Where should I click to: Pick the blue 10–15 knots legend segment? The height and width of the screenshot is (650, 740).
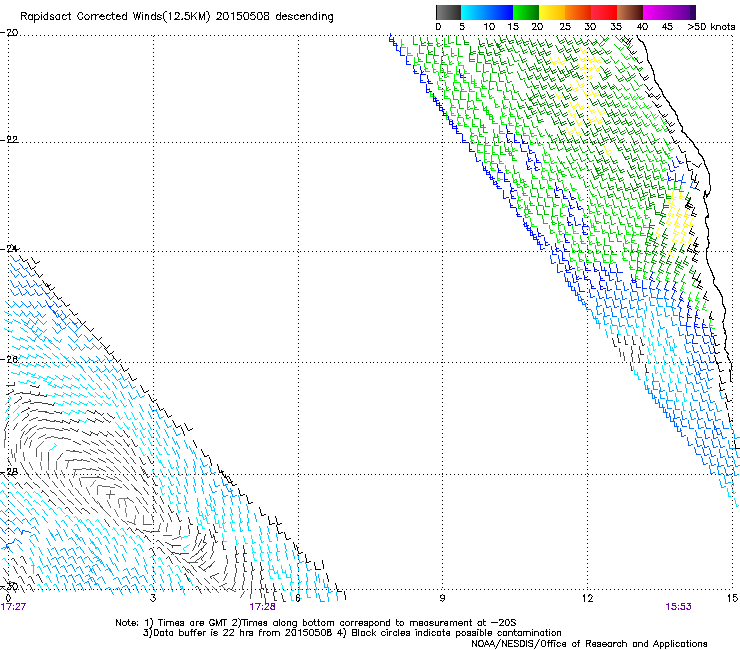[500, 12]
